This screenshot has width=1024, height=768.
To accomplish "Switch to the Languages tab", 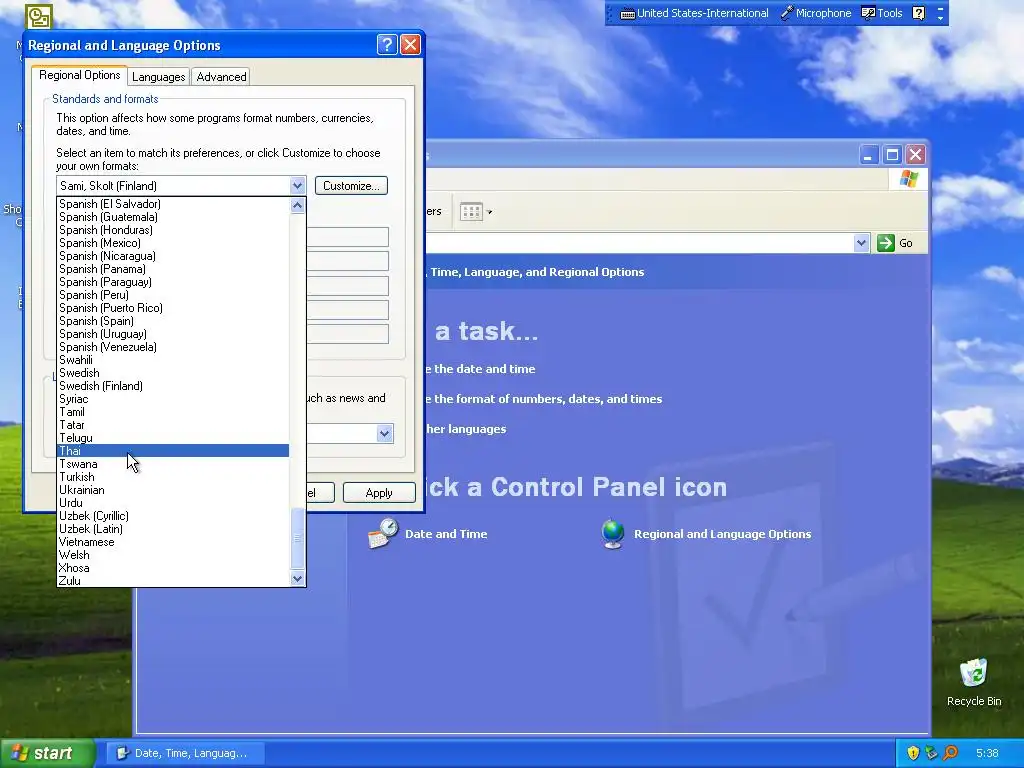I will point(158,76).
